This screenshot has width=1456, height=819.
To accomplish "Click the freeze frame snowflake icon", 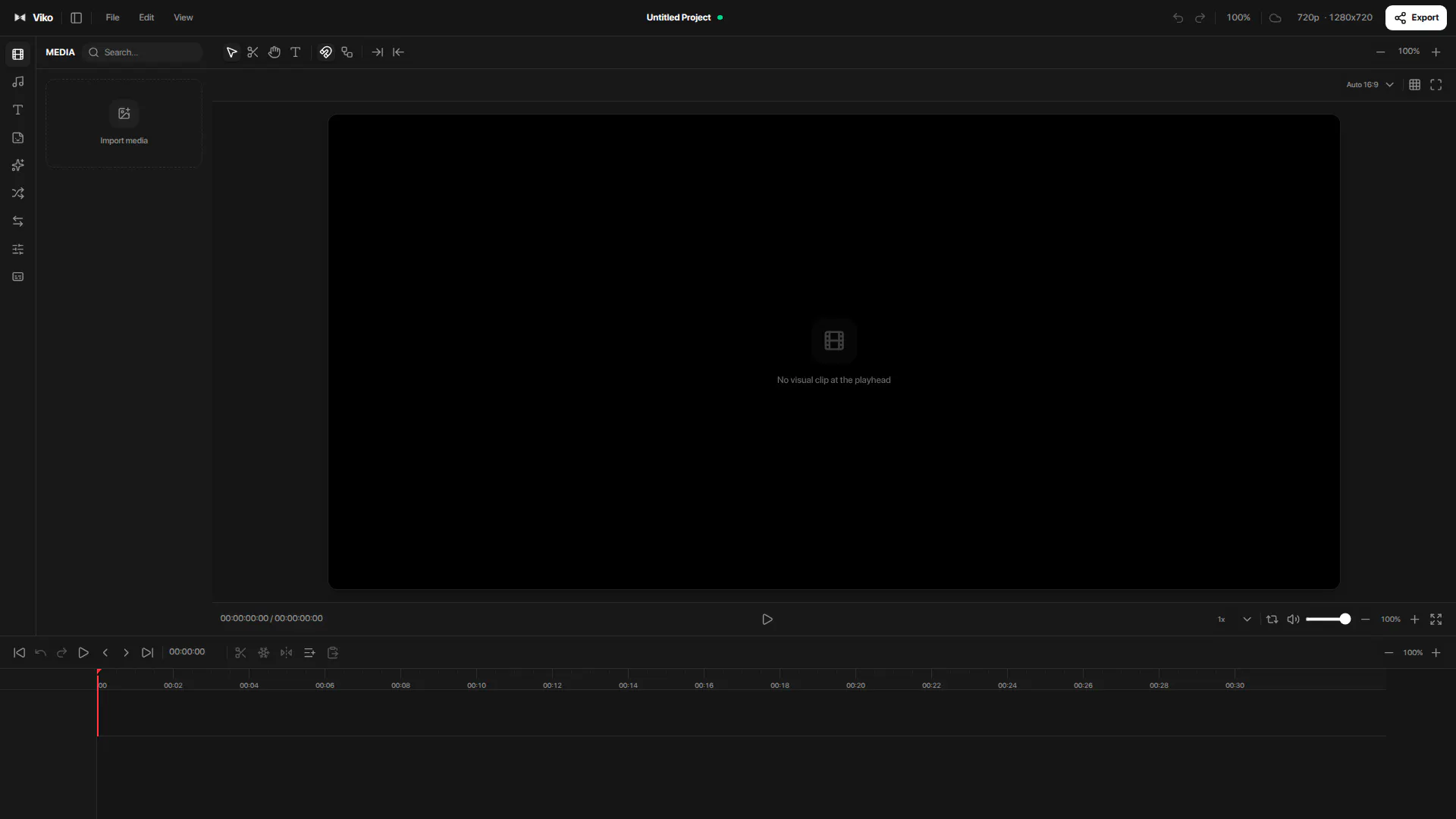I will click(263, 653).
